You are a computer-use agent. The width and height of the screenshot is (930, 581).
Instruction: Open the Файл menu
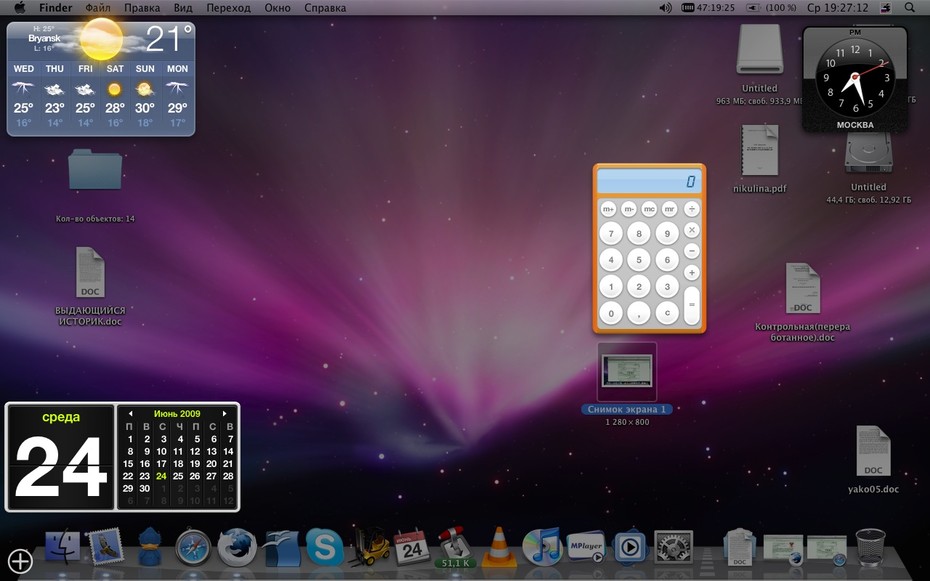click(x=98, y=8)
